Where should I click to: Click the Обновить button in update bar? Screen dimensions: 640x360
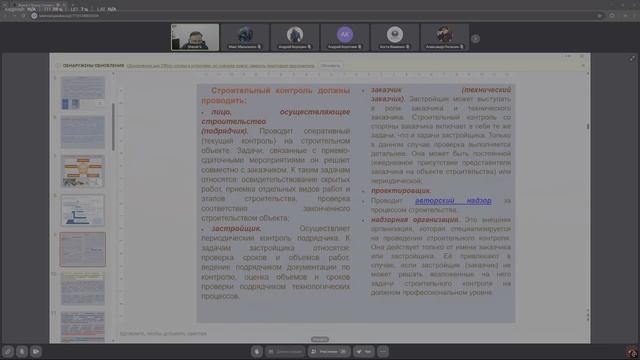point(330,65)
